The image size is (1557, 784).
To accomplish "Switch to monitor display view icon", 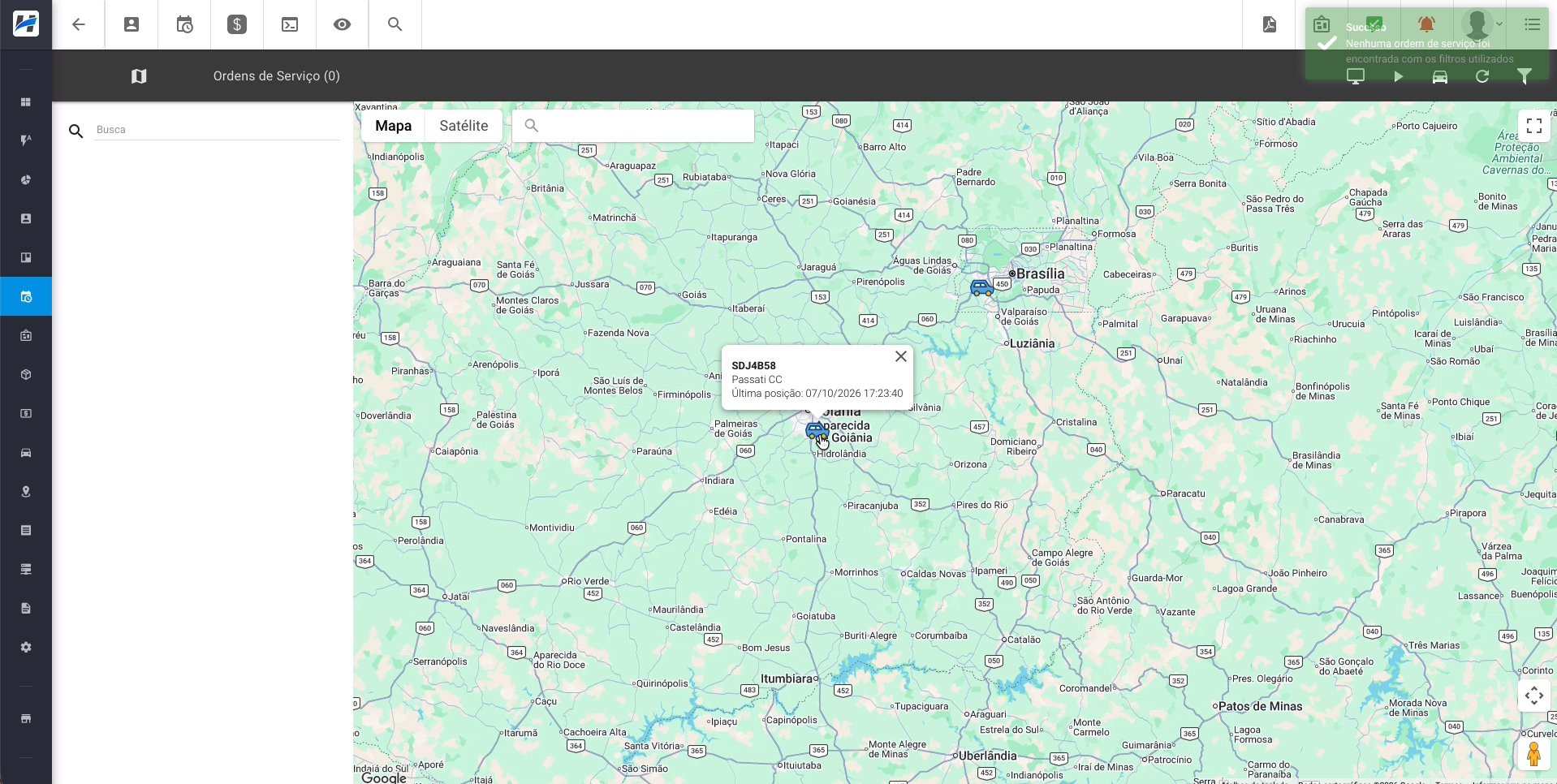I will click(x=1356, y=76).
